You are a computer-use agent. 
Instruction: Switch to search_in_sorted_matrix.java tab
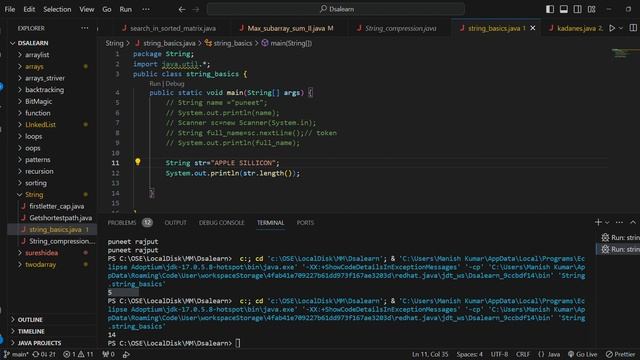[x=169, y=28]
